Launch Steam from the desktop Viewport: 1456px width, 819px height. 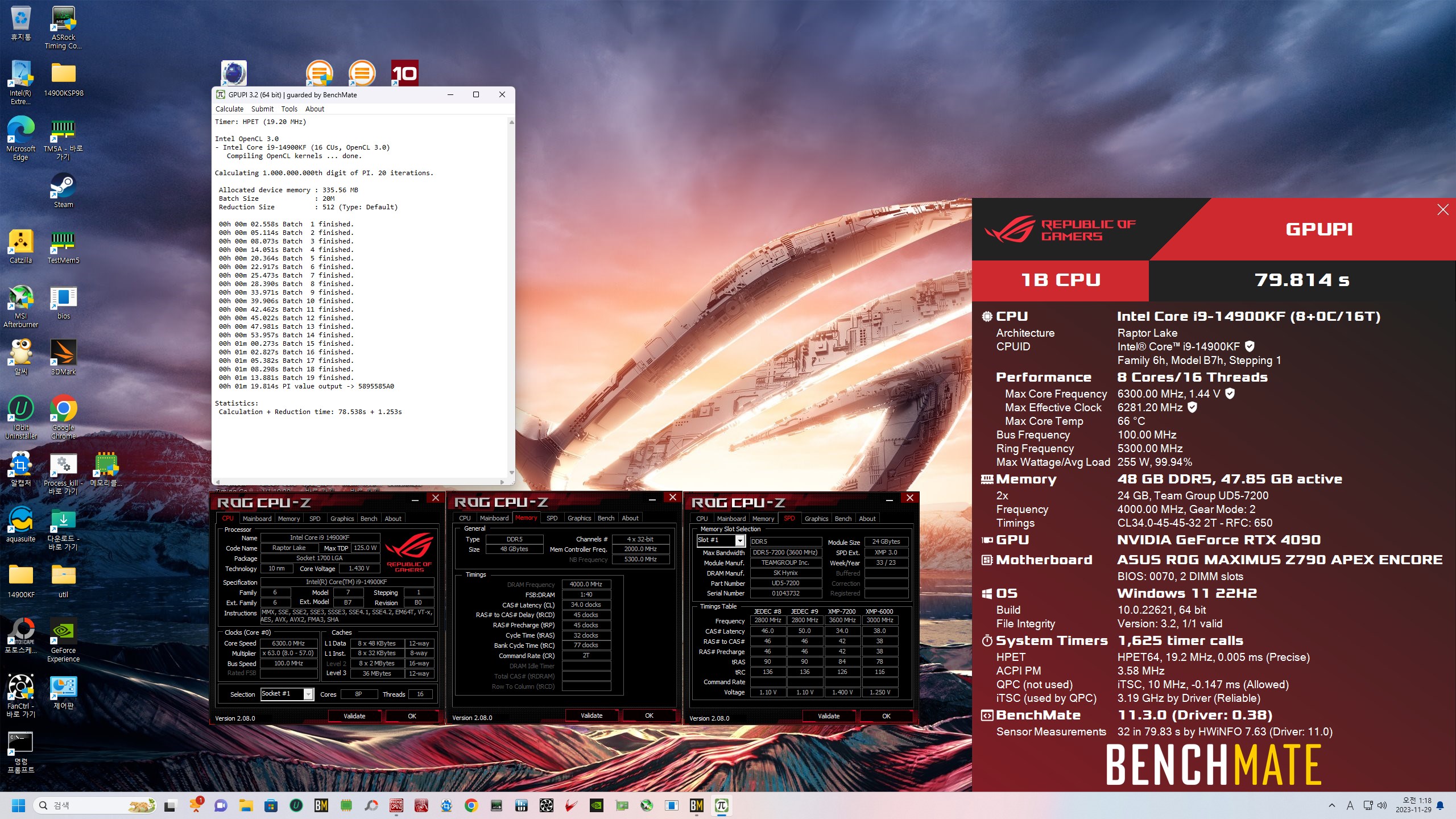click(x=63, y=191)
